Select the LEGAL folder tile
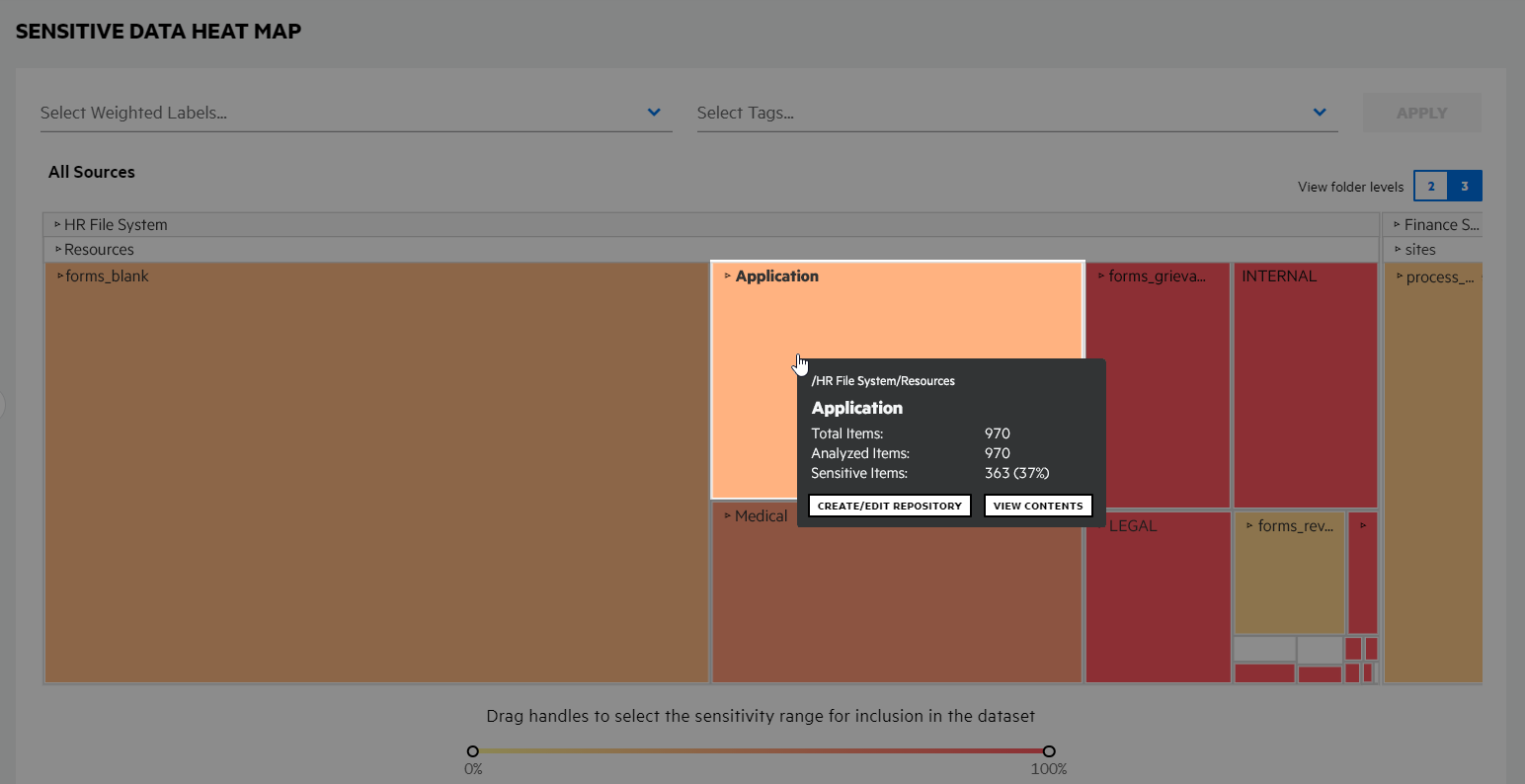This screenshot has height=784, width=1525. click(1158, 602)
